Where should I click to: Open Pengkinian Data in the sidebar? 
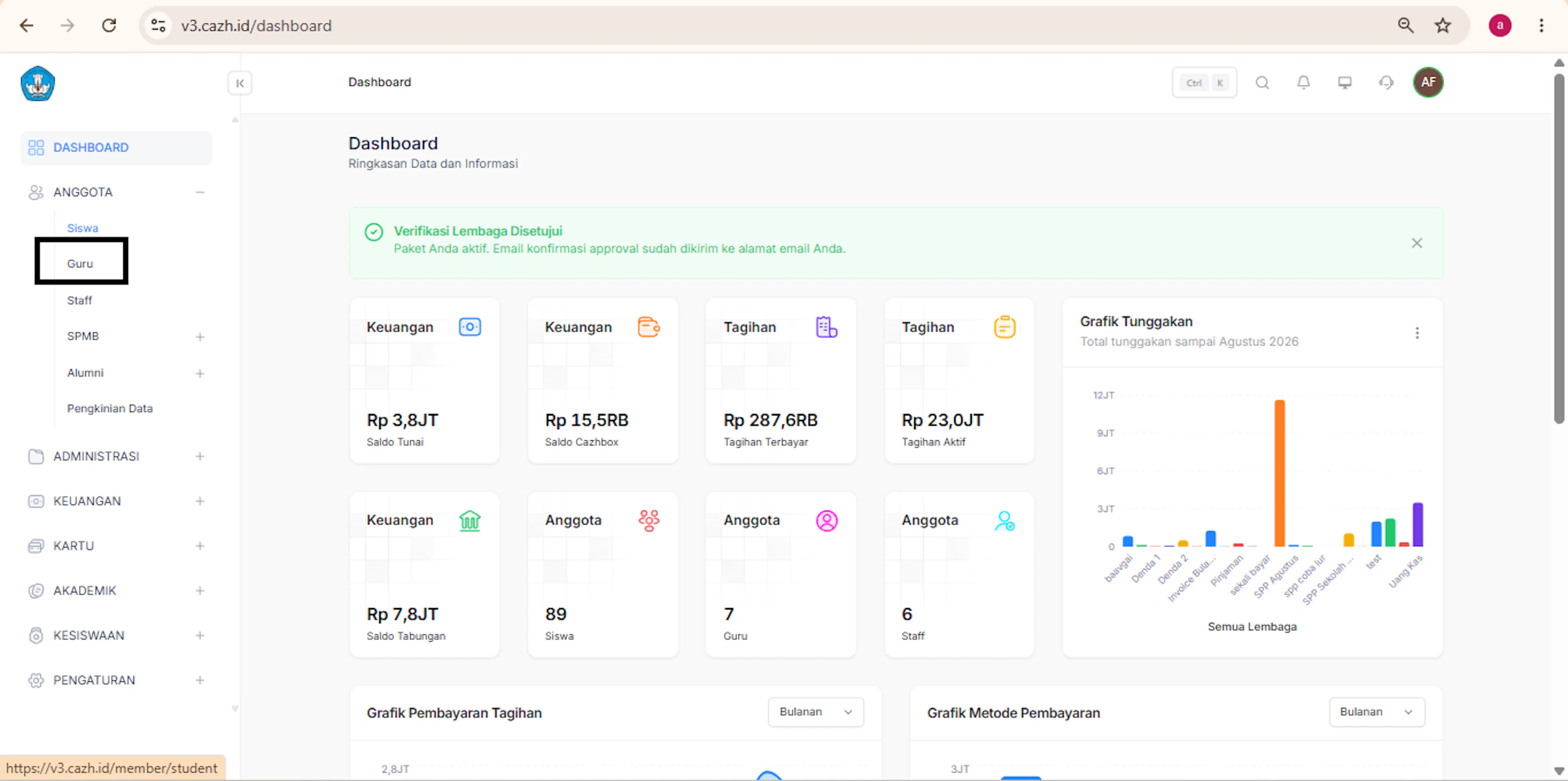(x=110, y=408)
